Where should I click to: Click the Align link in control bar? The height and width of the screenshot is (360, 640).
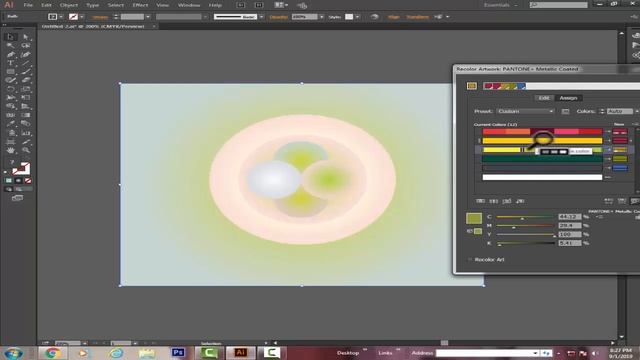[393, 17]
